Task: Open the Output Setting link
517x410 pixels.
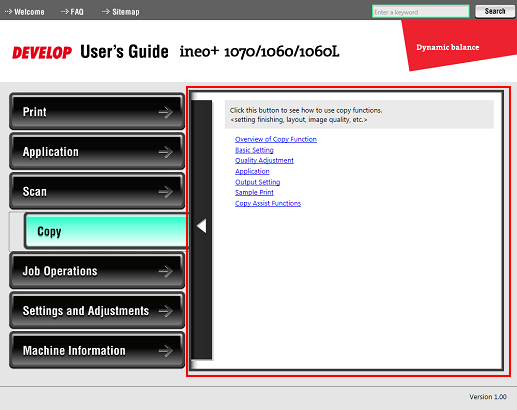Action: (x=257, y=182)
